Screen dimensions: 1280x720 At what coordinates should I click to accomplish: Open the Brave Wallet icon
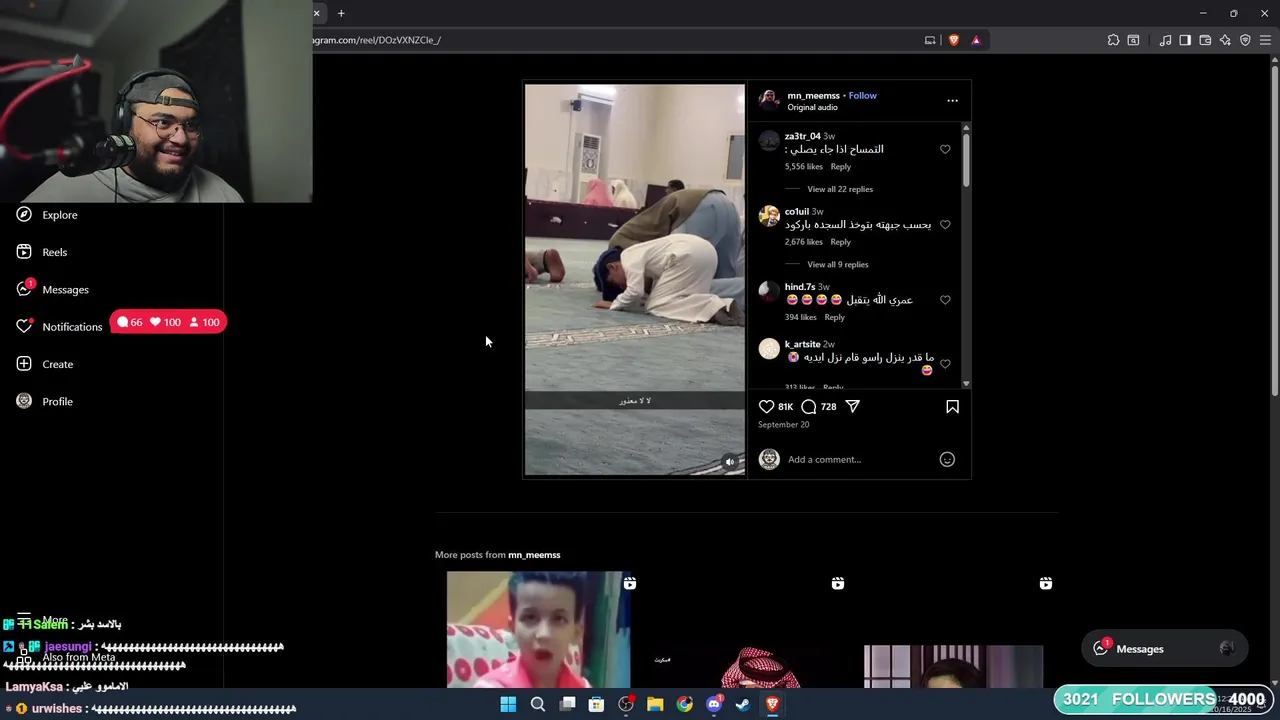1205,40
